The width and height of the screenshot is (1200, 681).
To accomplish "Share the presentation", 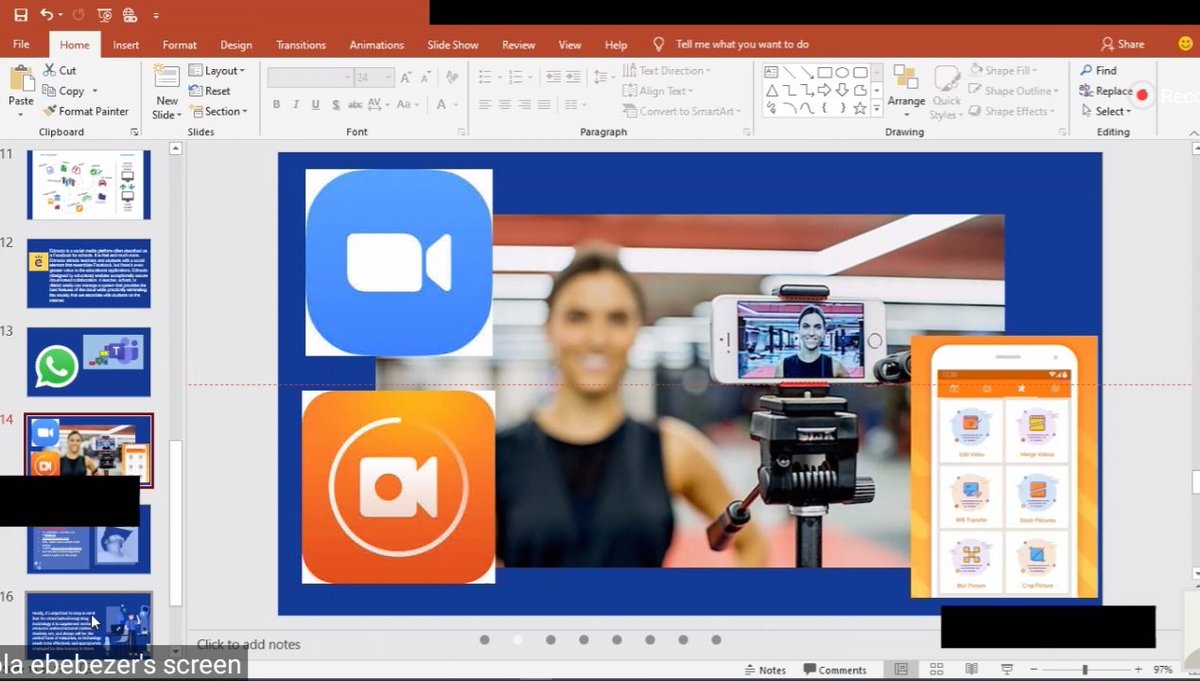I will tap(1123, 44).
